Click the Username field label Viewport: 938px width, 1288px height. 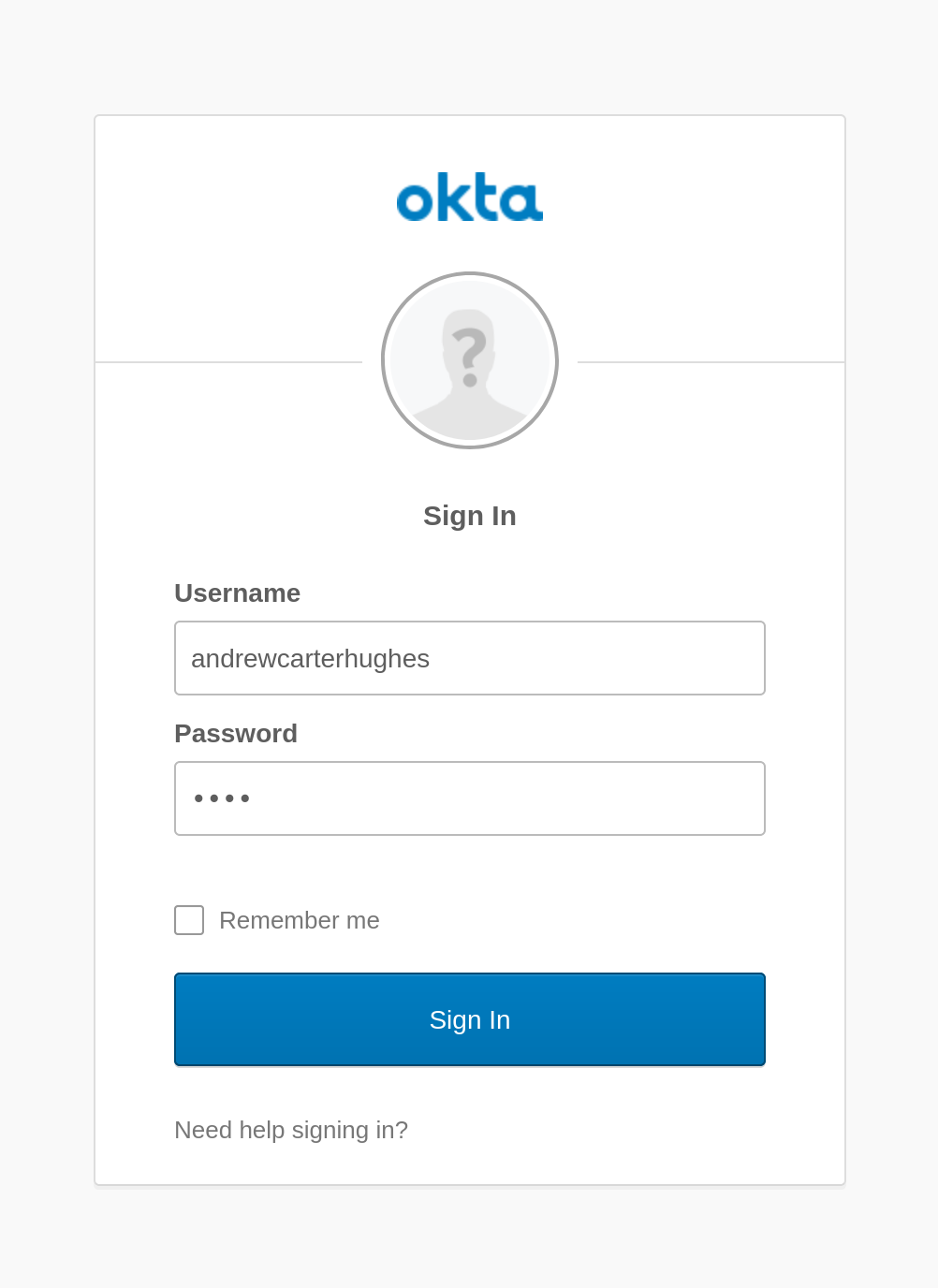238,593
